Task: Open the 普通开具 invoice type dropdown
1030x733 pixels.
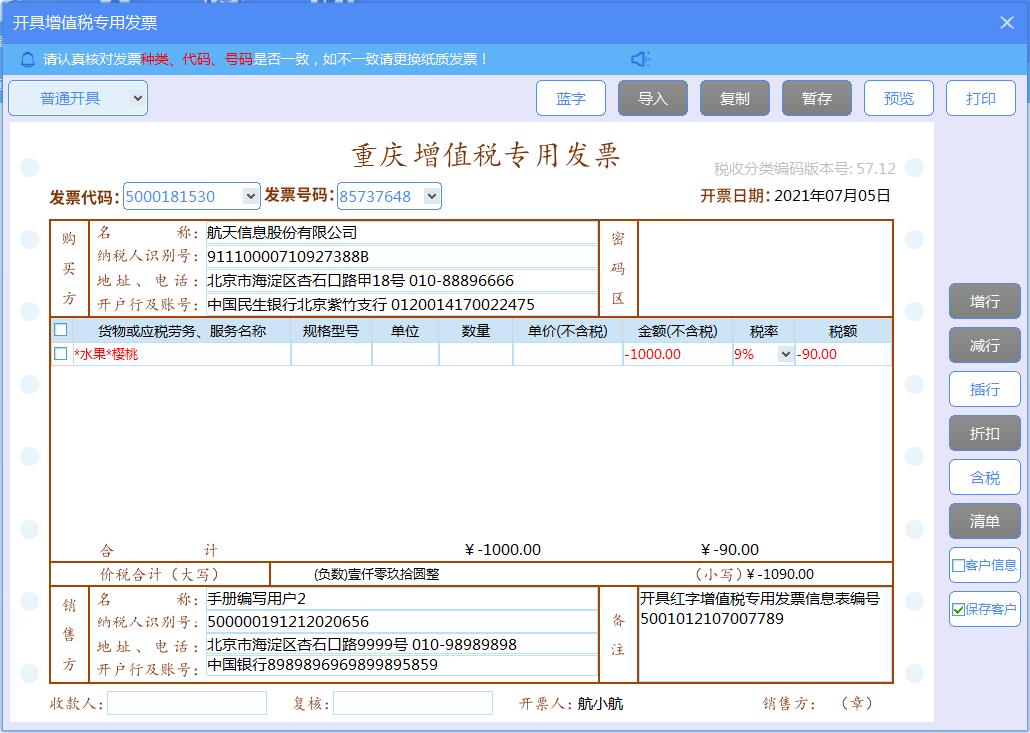Action: click(138, 98)
